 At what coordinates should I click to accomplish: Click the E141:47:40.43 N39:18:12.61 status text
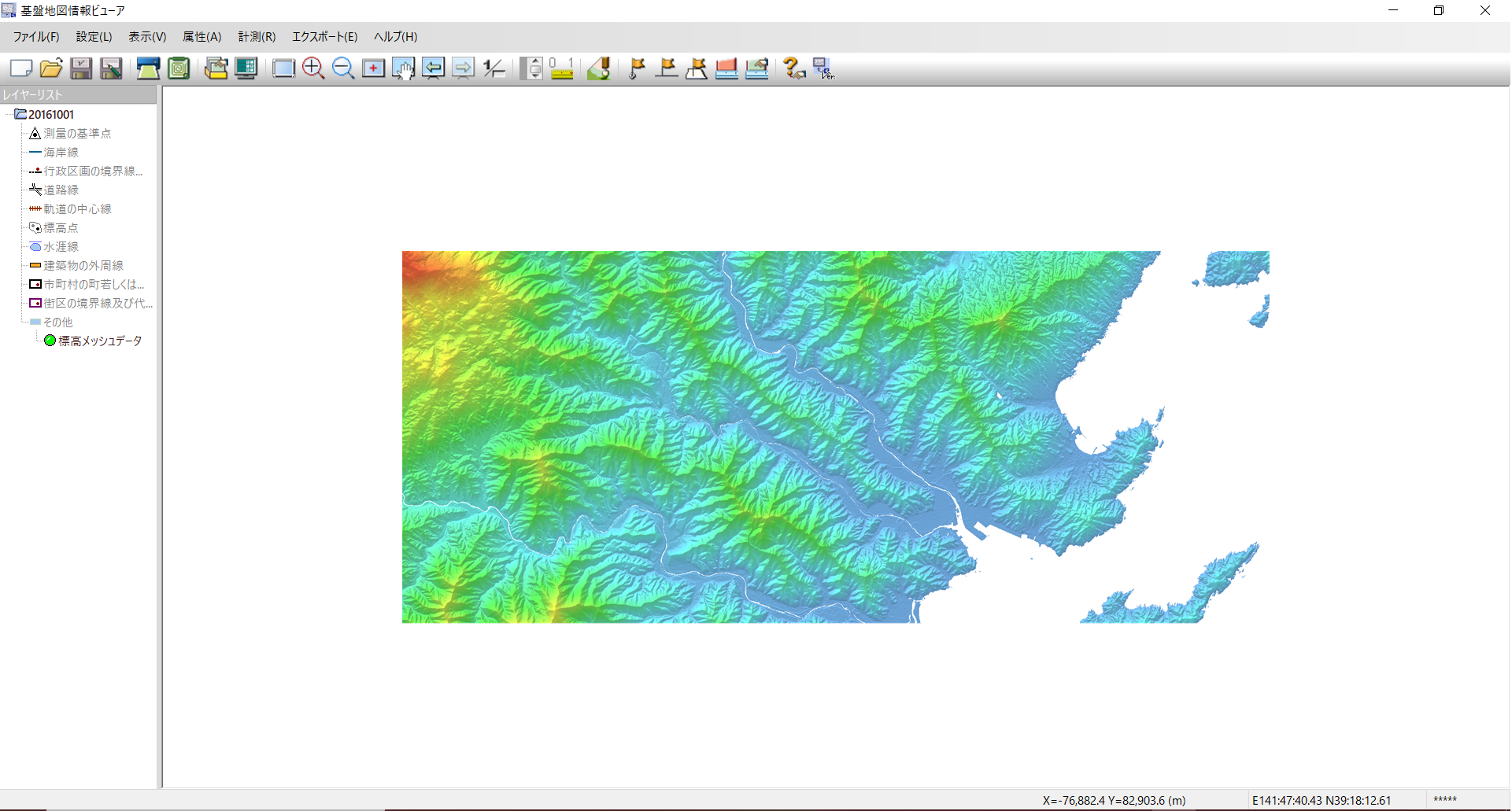click(x=1322, y=801)
